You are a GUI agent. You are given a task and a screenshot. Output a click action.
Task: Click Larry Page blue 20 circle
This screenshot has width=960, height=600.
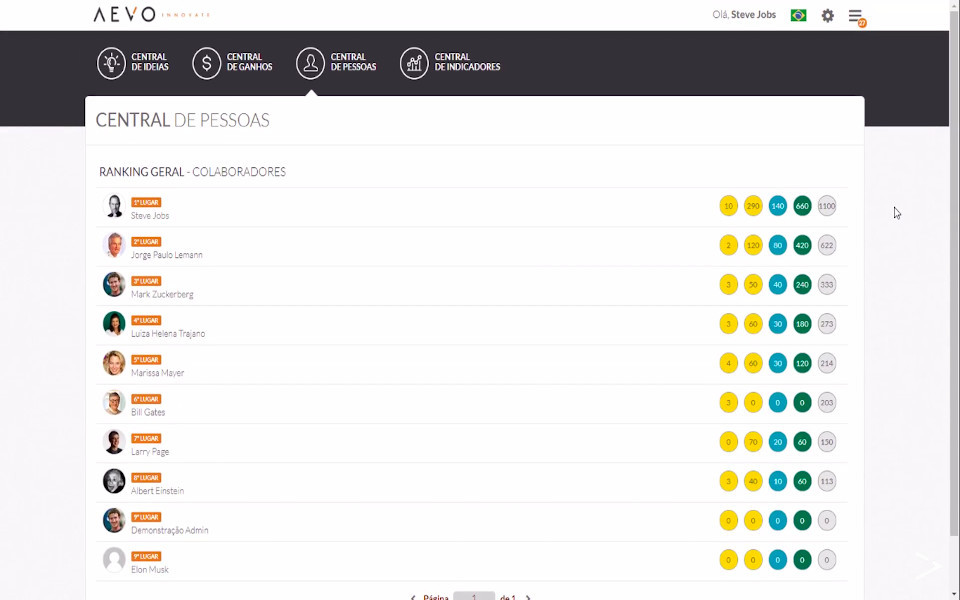click(778, 441)
